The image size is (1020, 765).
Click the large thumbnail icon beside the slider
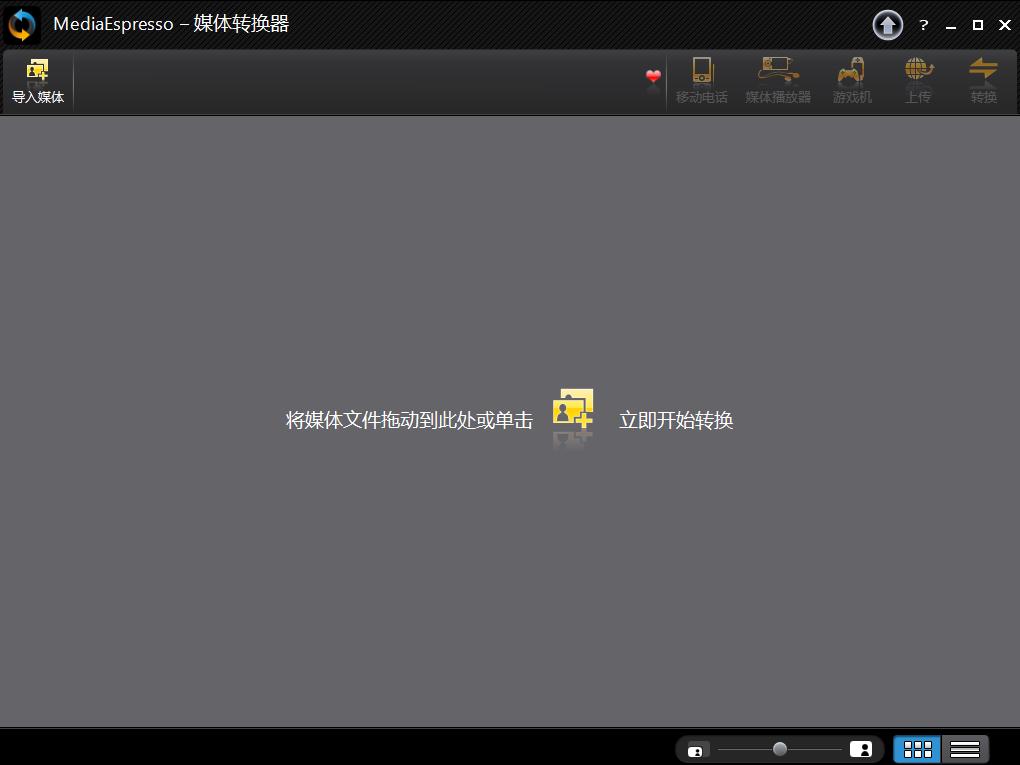862,748
